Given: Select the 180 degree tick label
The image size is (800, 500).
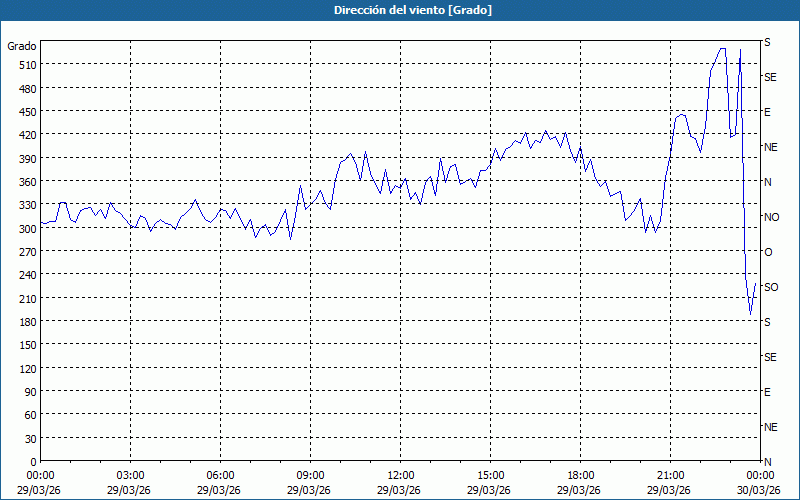Looking at the screenshot, I should pos(25,321).
